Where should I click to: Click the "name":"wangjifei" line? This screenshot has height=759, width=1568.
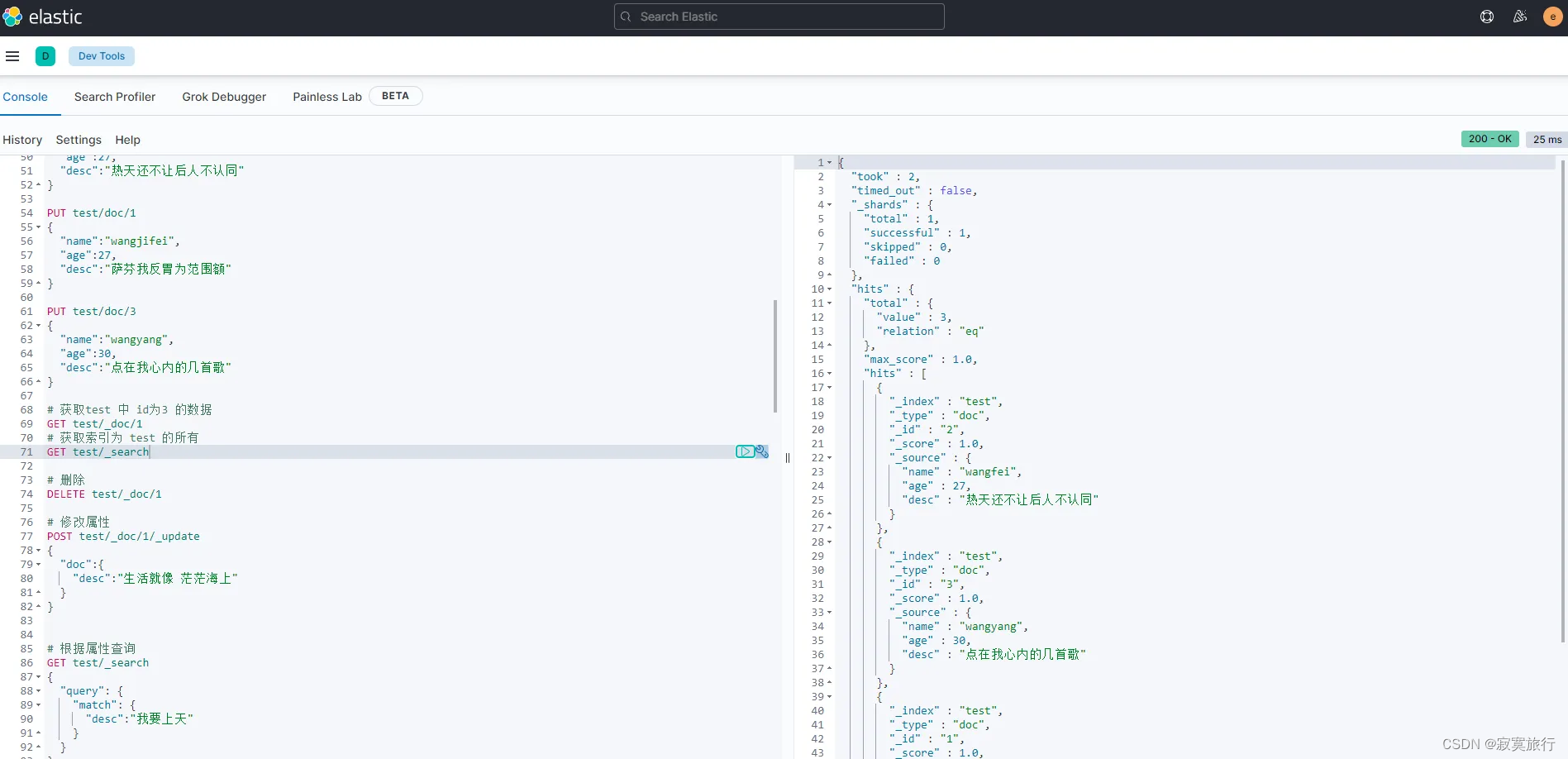coord(120,241)
